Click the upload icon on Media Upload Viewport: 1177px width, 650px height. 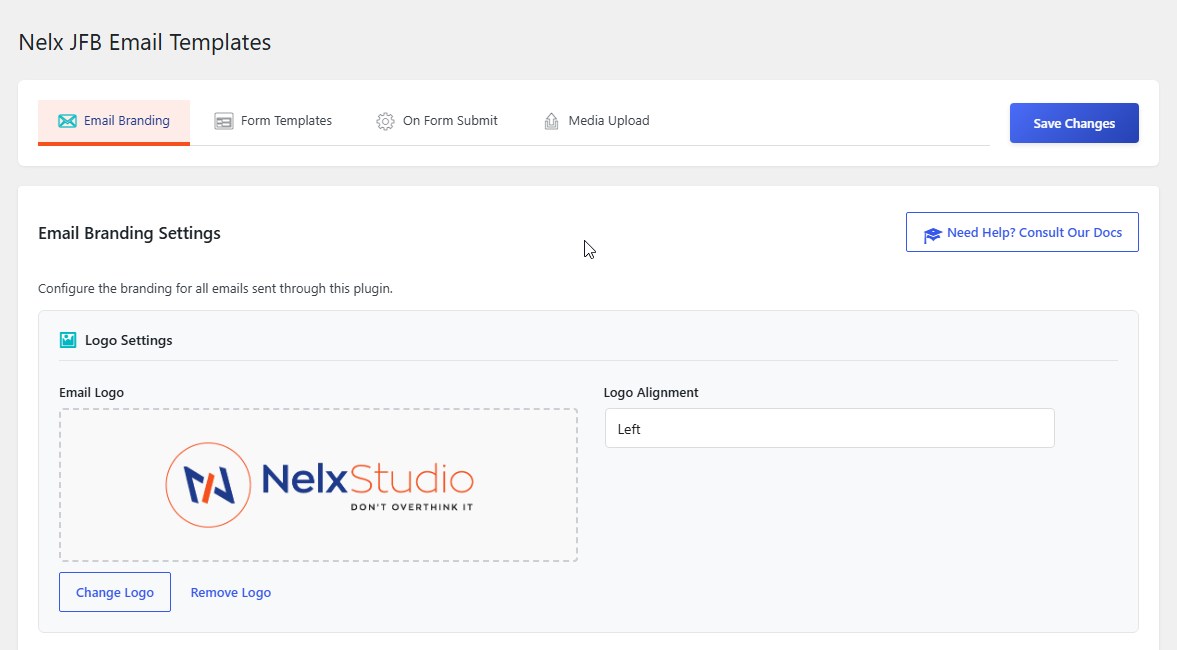click(551, 121)
